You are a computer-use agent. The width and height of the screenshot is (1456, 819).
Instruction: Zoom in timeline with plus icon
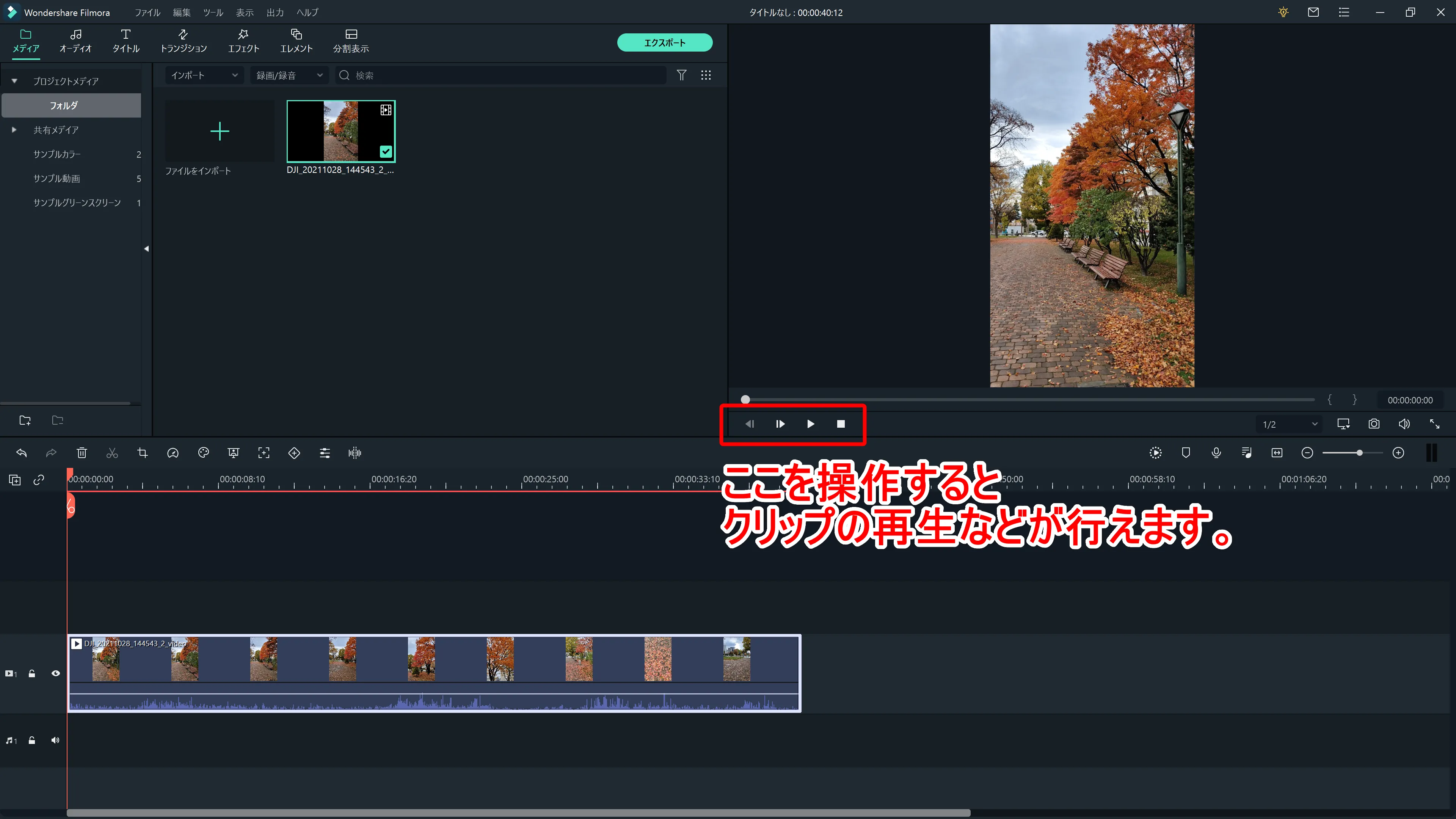pos(1398,453)
